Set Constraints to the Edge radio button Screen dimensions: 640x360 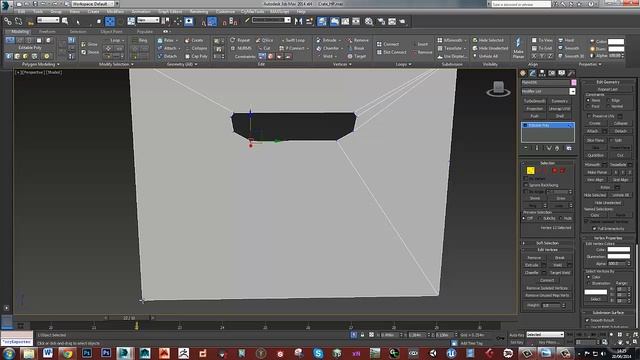(608, 100)
